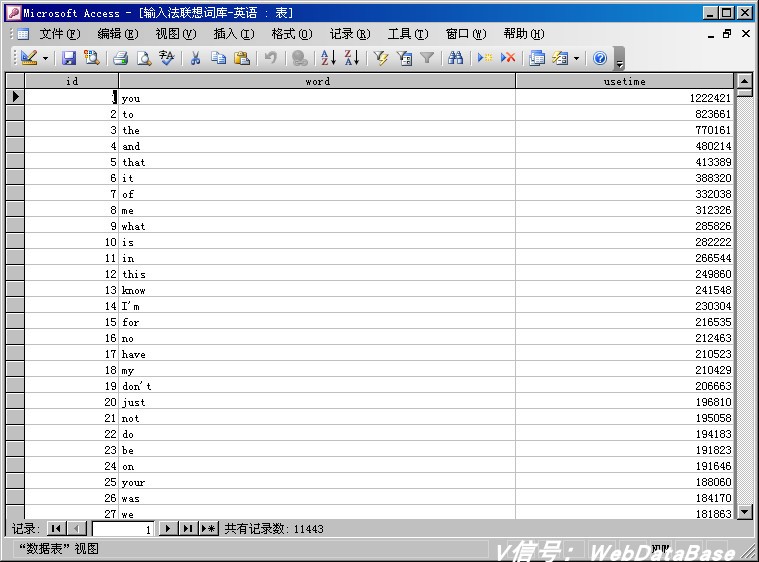
Task: Go to previous record navigation button
Action: (x=77, y=528)
